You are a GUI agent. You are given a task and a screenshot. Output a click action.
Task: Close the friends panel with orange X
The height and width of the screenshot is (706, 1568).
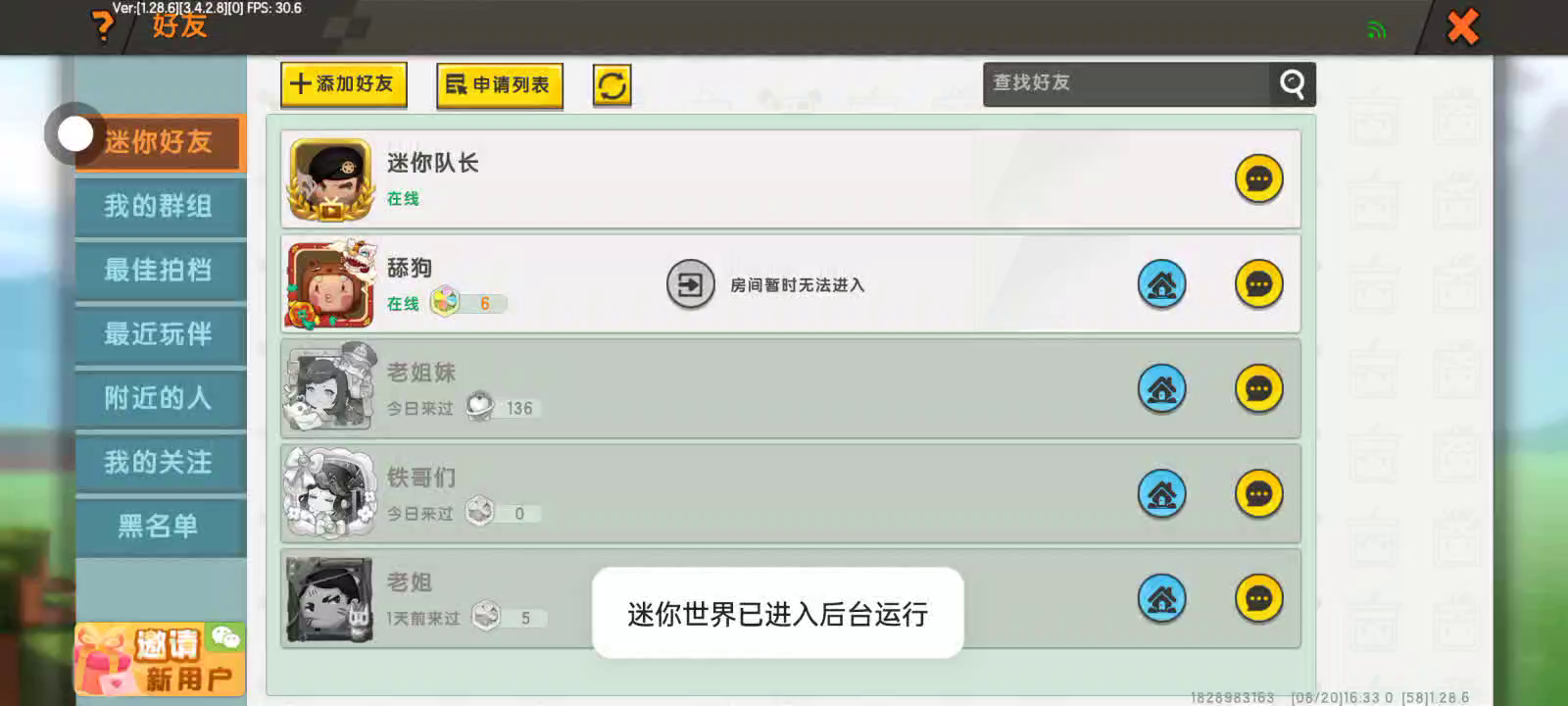coord(1462,26)
